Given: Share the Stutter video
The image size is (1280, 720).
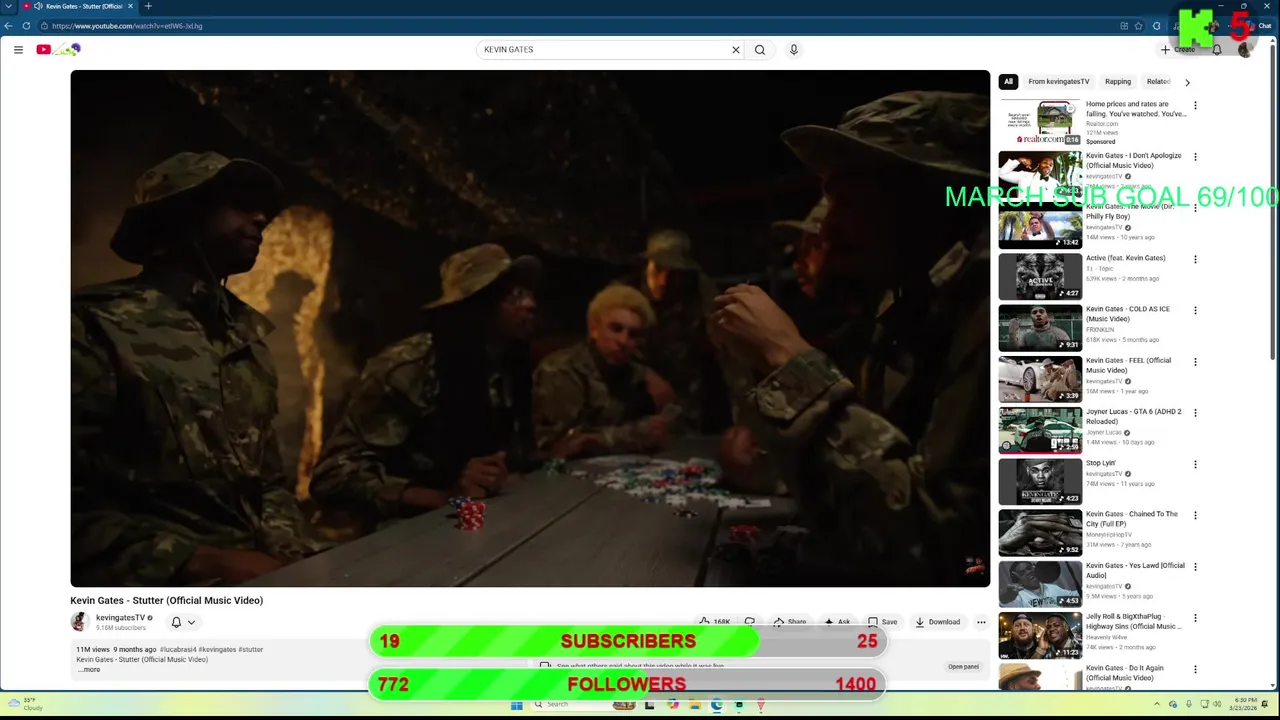Looking at the screenshot, I should [789, 622].
